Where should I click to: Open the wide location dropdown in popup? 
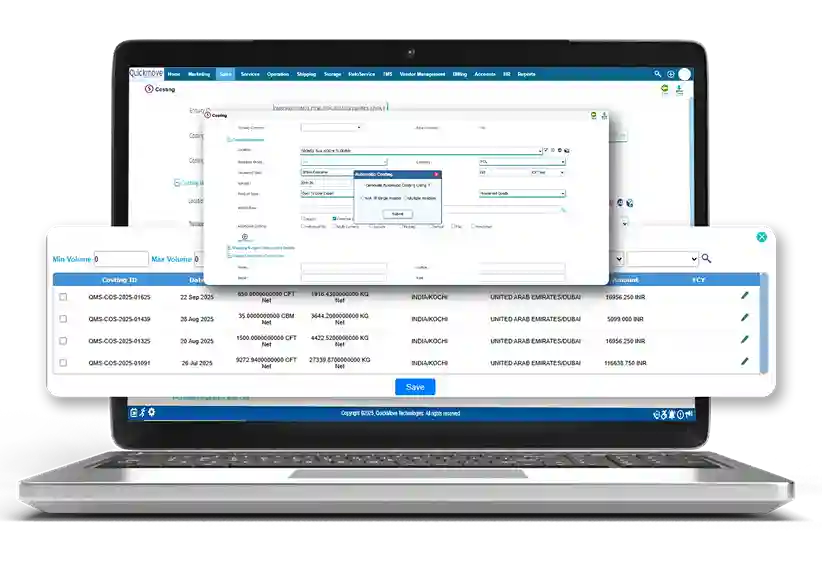click(421, 151)
